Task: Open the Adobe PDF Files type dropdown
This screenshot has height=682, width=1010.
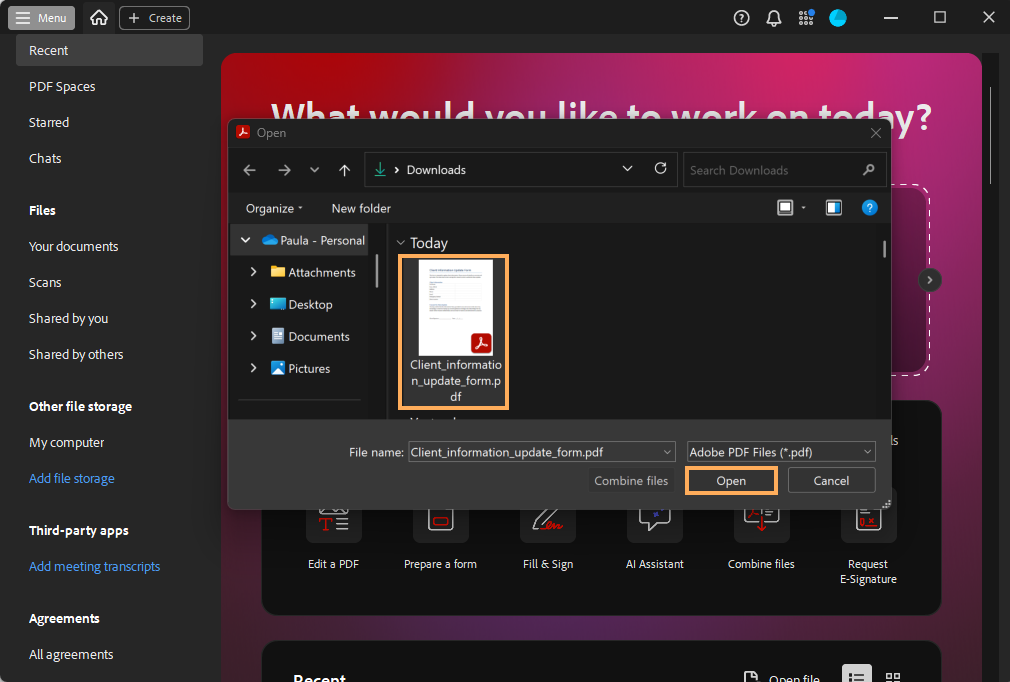Action: (x=781, y=452)
